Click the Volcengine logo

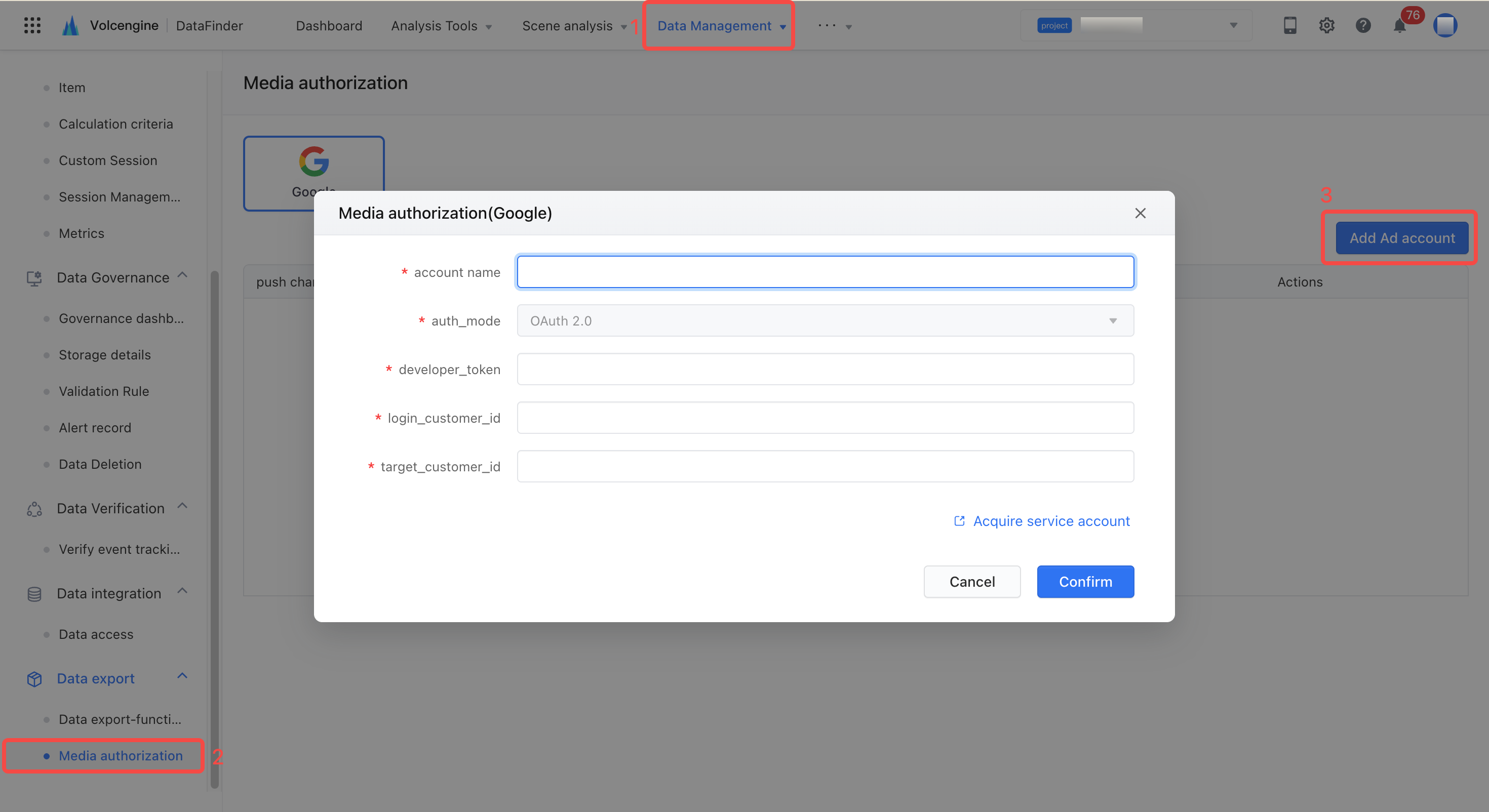pyautogui.click(x=70, y=25)
